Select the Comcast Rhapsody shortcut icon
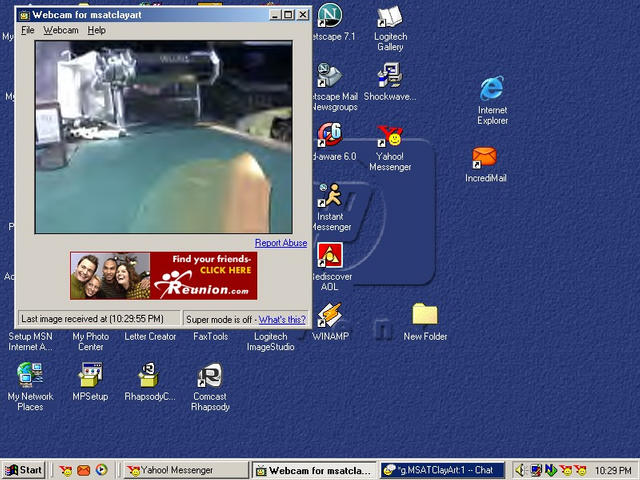This screenshot has height=480, width=640. pos(210,375)
